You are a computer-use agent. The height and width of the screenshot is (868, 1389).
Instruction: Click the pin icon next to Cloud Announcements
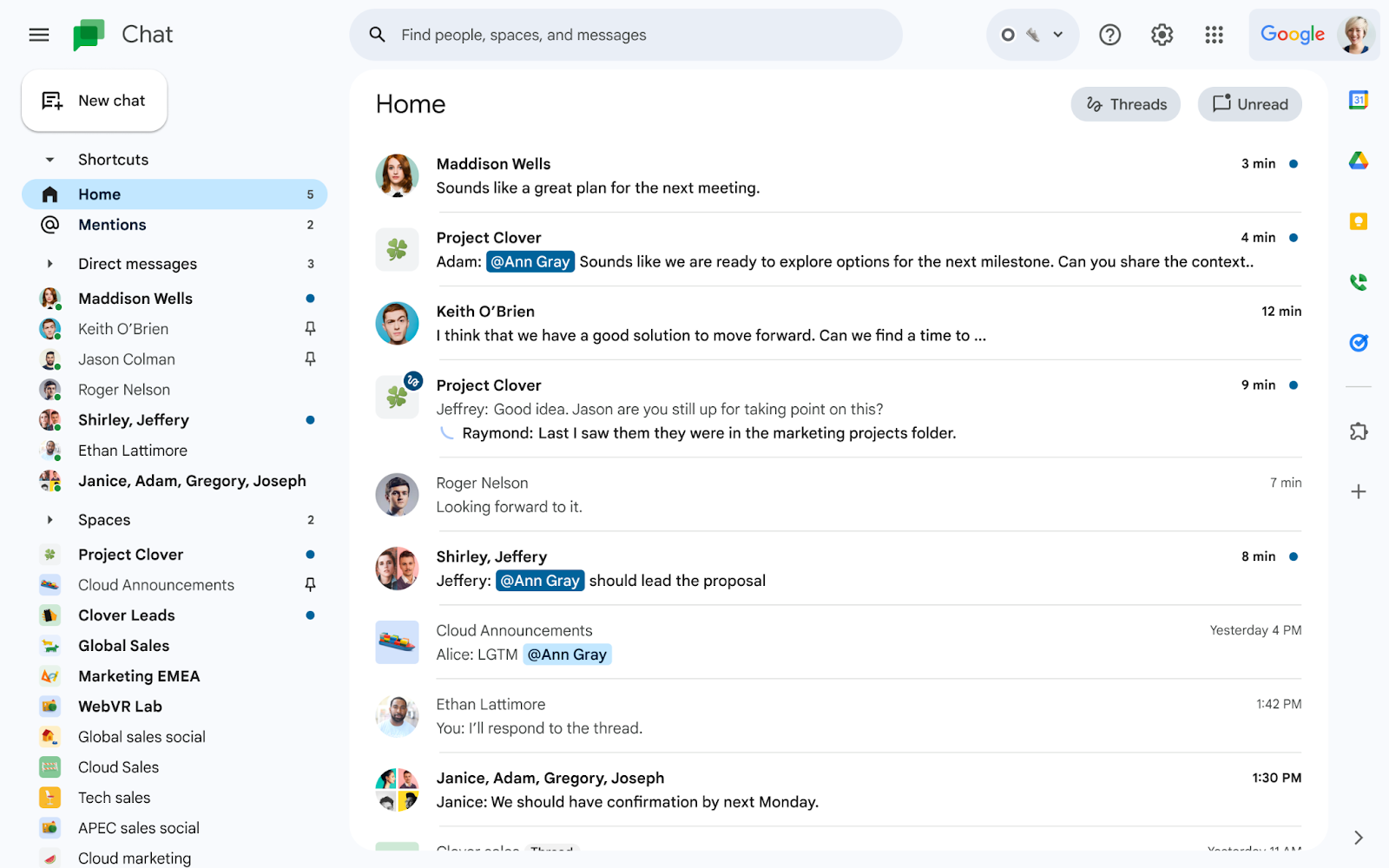pyautogui.click(x=310, y=584)
